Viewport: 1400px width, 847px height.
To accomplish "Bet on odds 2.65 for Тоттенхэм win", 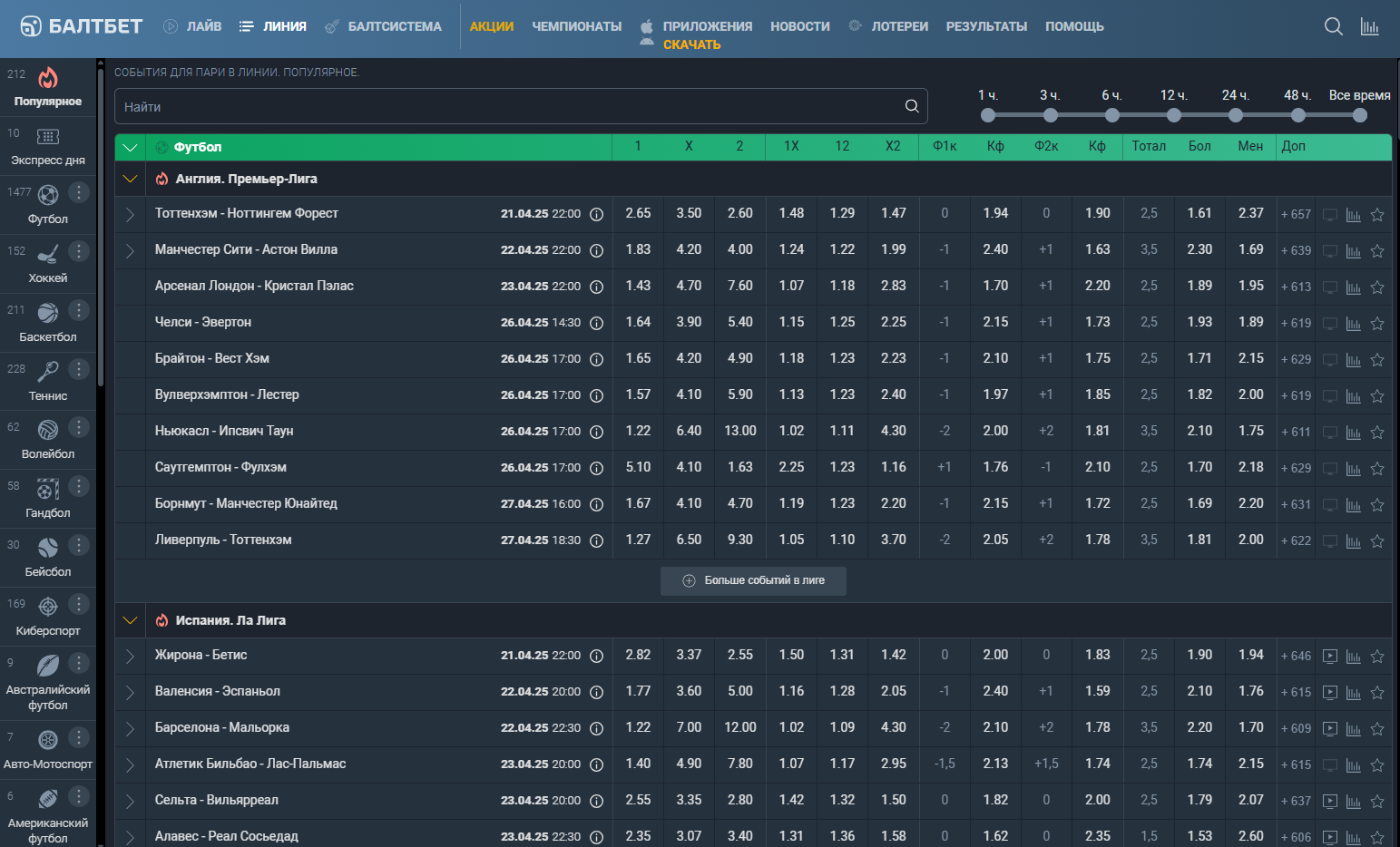I will tap(638, 213).
